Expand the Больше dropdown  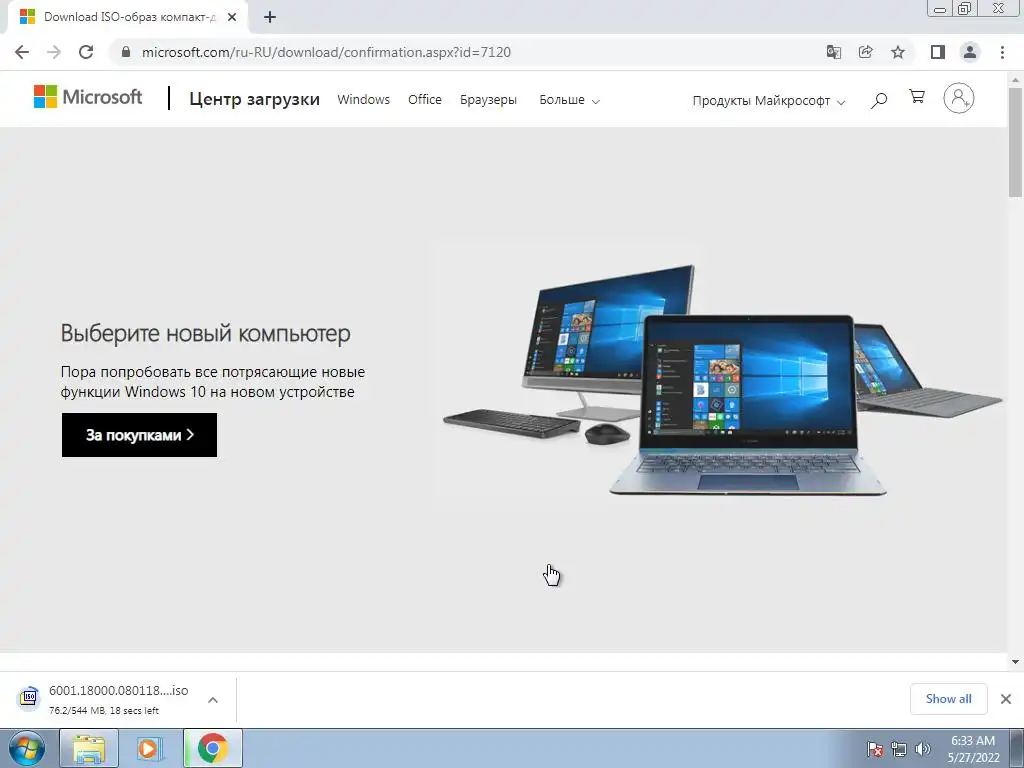[x=569, y=101]
